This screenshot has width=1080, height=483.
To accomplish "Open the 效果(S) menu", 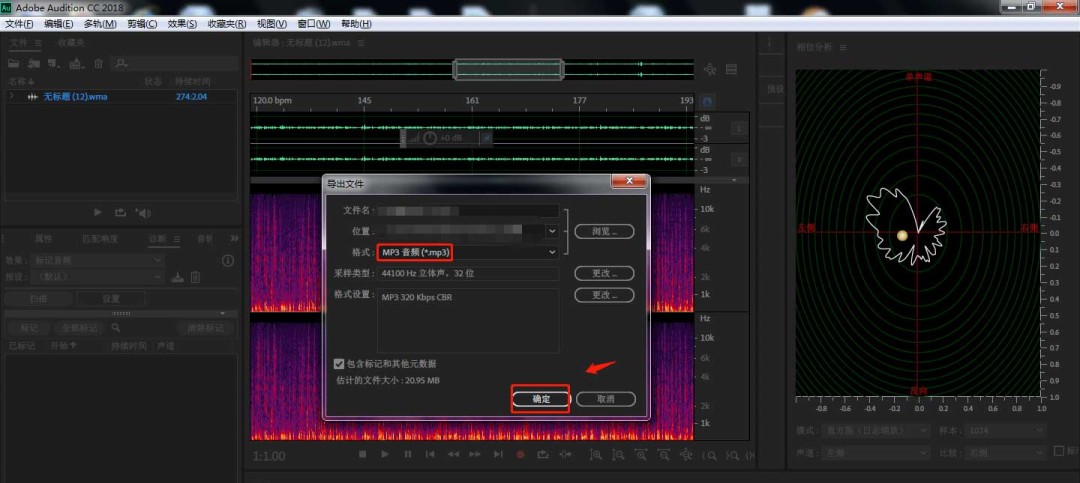I will tap(182, 23).
